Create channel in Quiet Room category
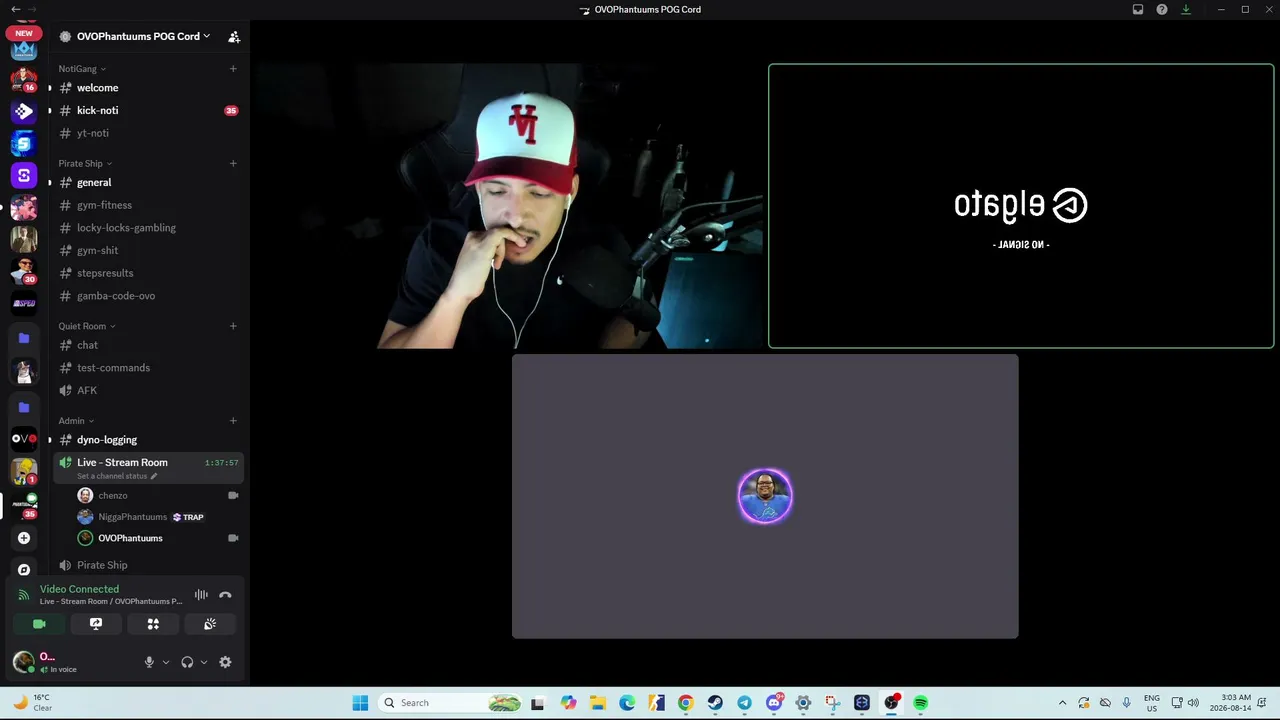 coord(233,326)
